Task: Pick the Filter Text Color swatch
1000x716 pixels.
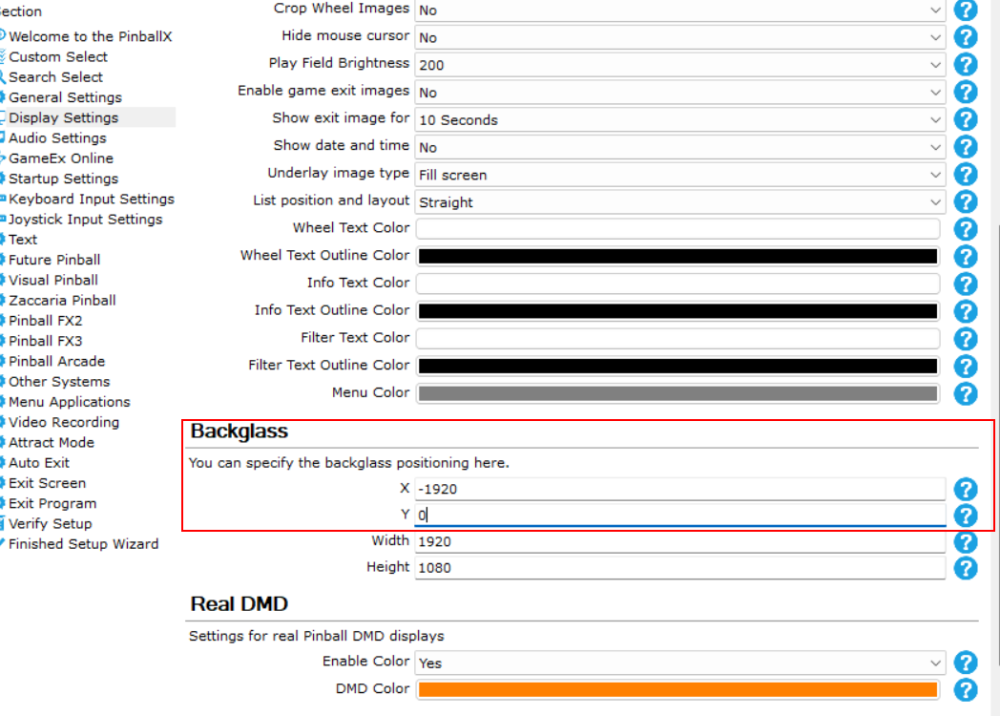Action: [x=678, y=339]
